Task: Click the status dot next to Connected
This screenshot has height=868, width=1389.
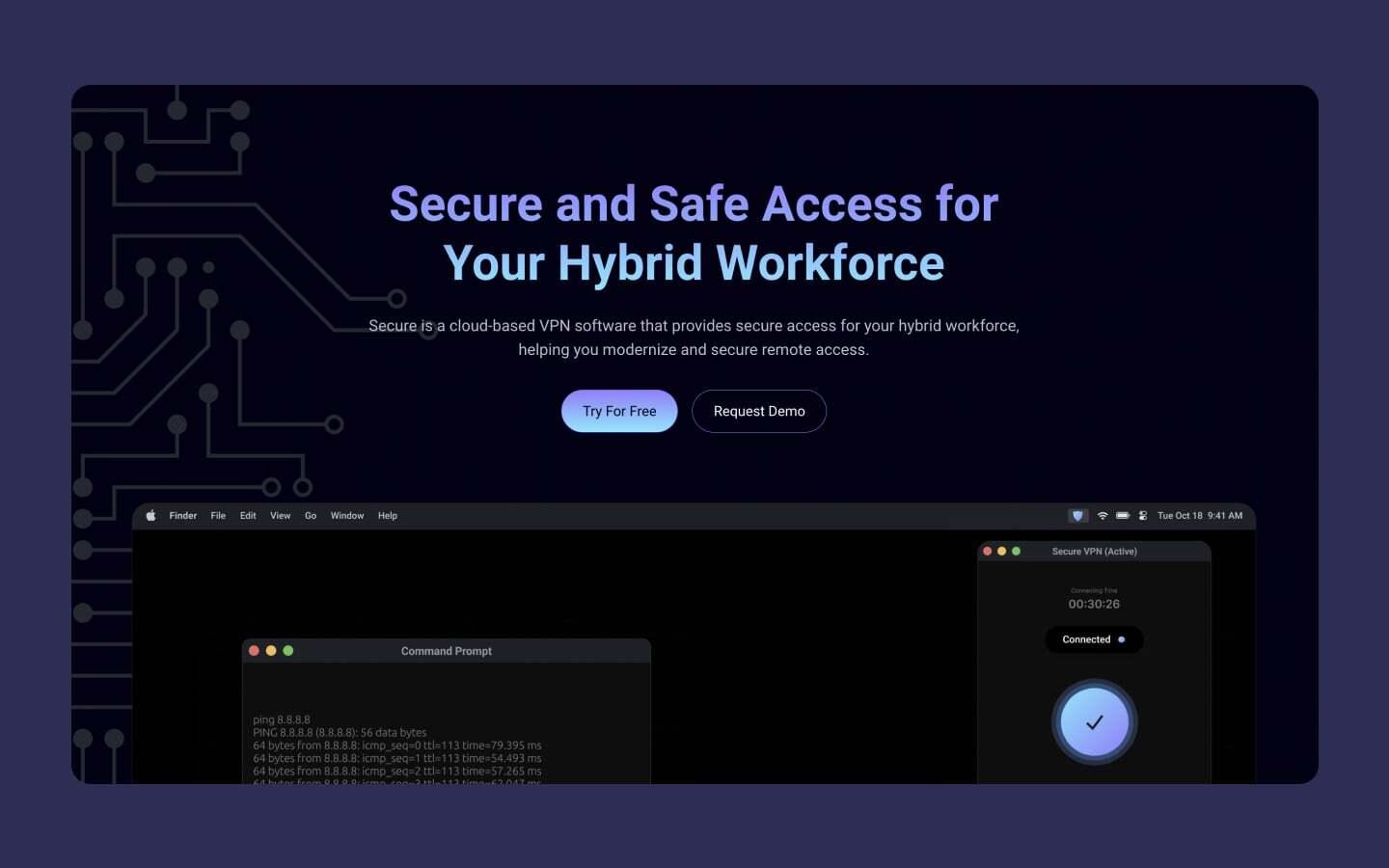Action: click(x=1121, y=639)
